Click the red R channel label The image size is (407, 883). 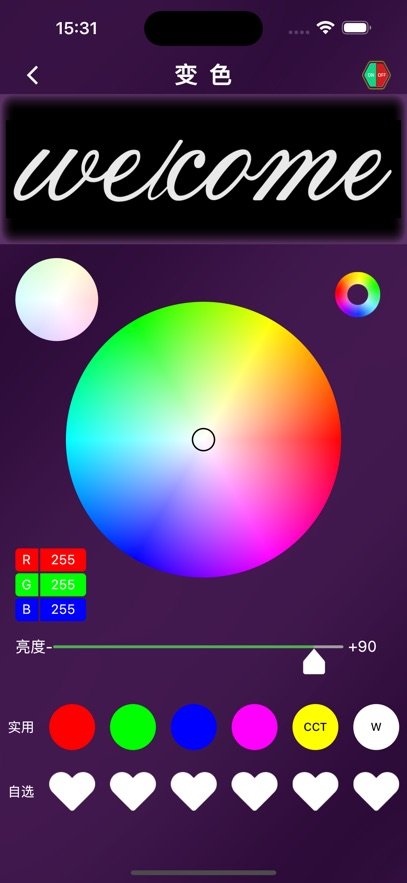(26, 560)
